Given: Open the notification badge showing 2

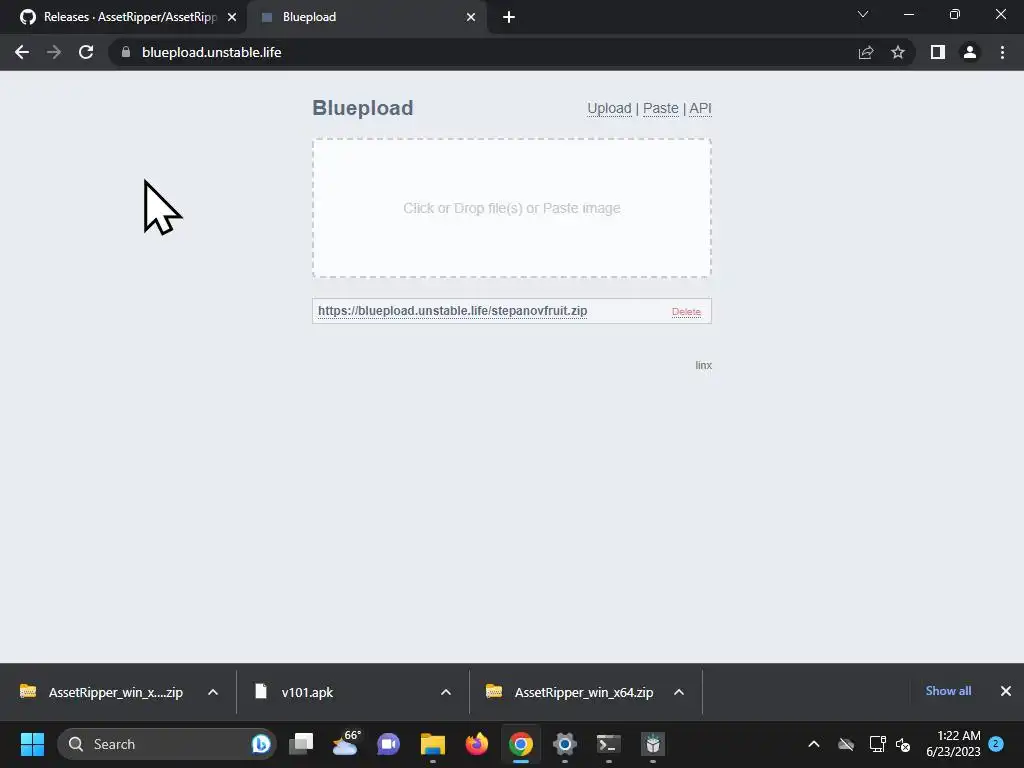Looking at the screenshot, I should 996,744.
